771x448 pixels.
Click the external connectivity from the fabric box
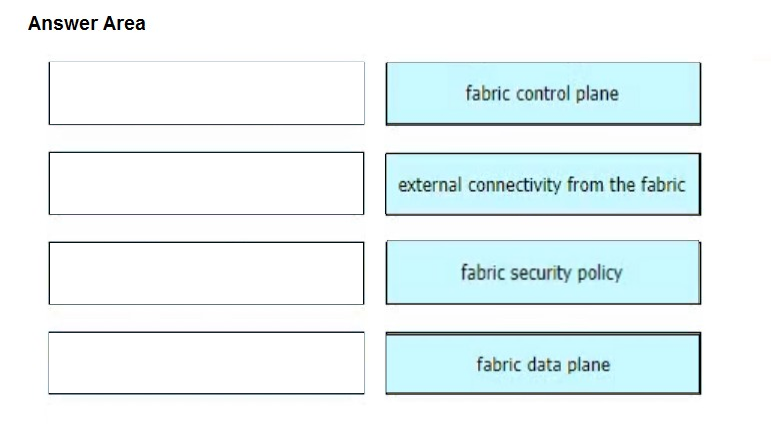tap(543, 184)
